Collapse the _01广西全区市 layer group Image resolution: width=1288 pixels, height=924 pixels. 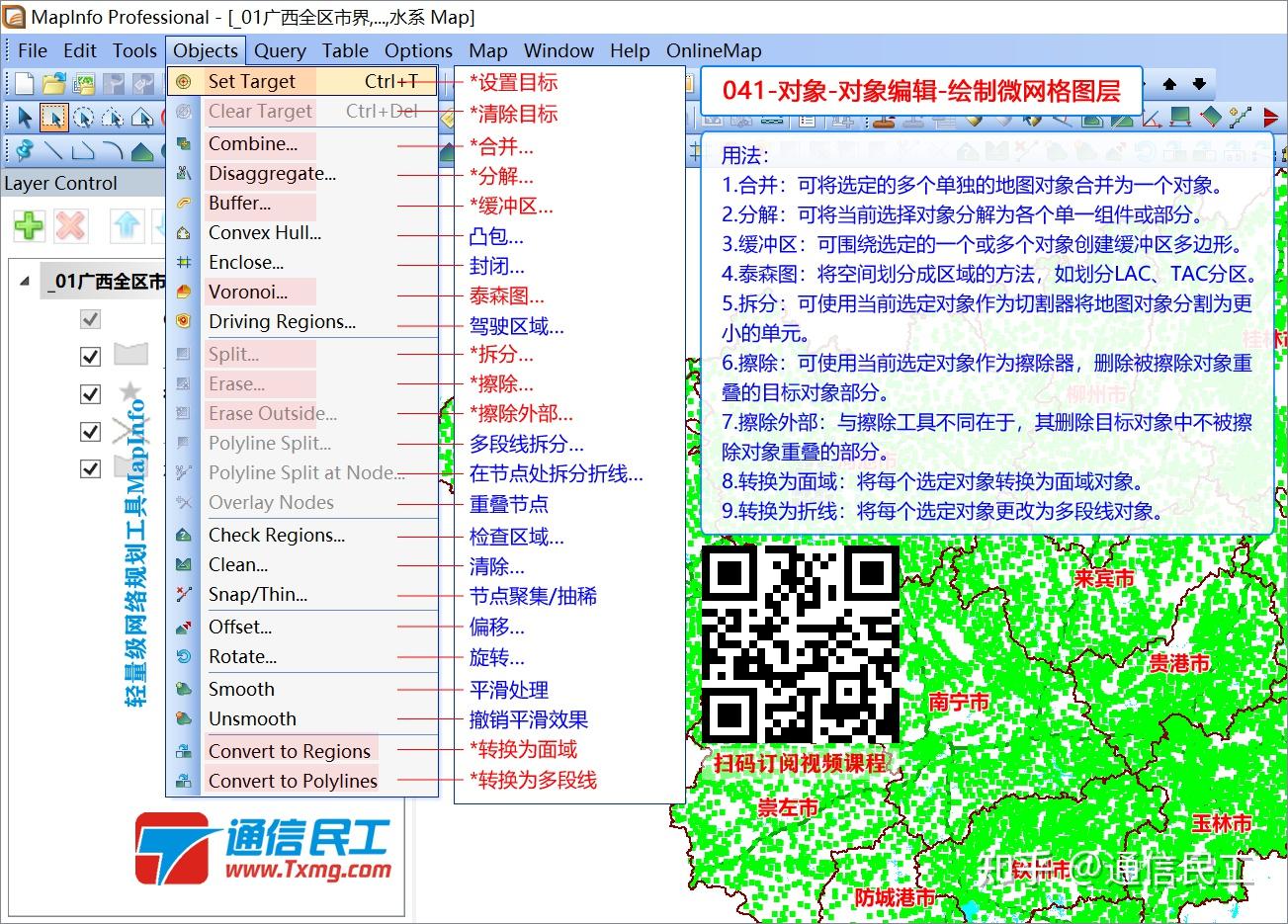click(25, 282)
